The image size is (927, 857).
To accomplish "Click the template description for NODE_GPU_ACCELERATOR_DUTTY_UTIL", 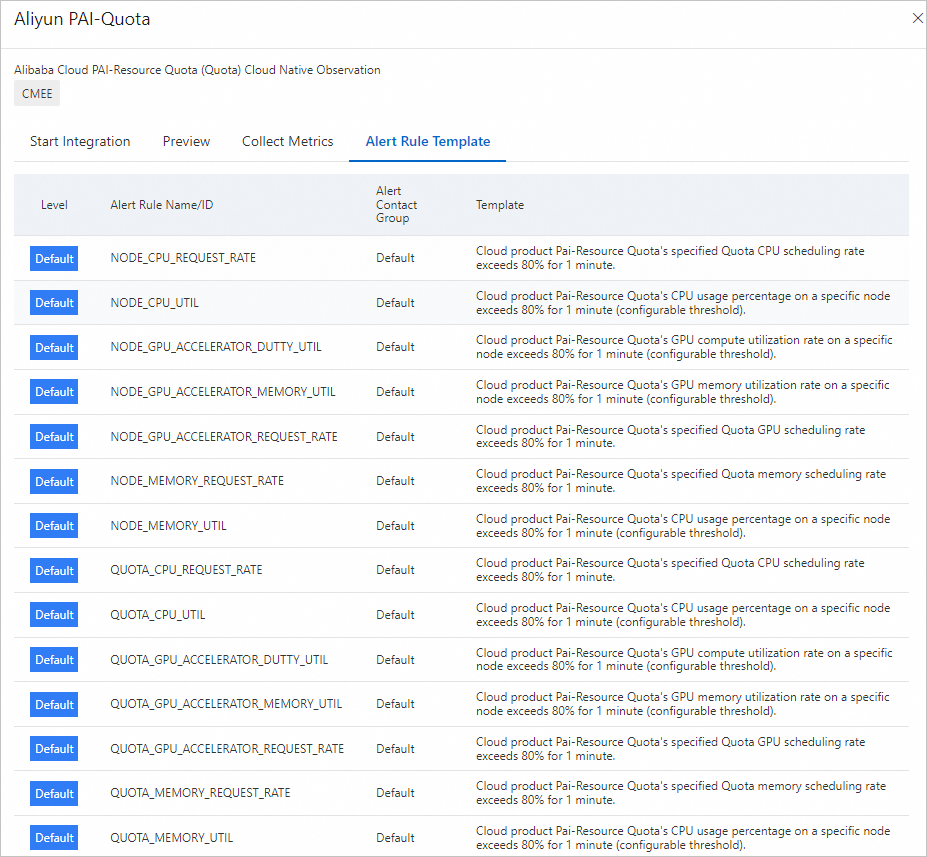I will click(x=684, y=347).
